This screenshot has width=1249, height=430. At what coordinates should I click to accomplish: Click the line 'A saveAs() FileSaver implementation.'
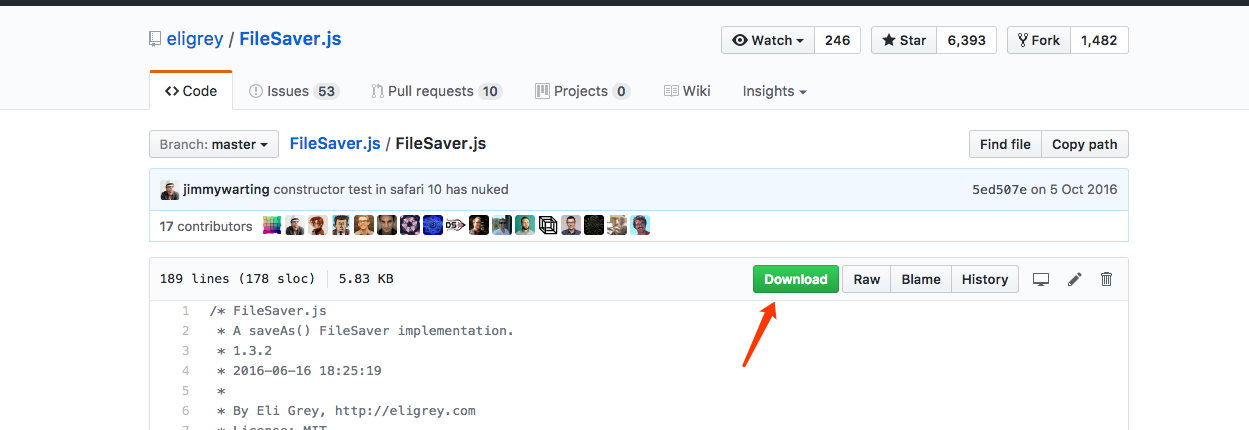pos(365,330)
